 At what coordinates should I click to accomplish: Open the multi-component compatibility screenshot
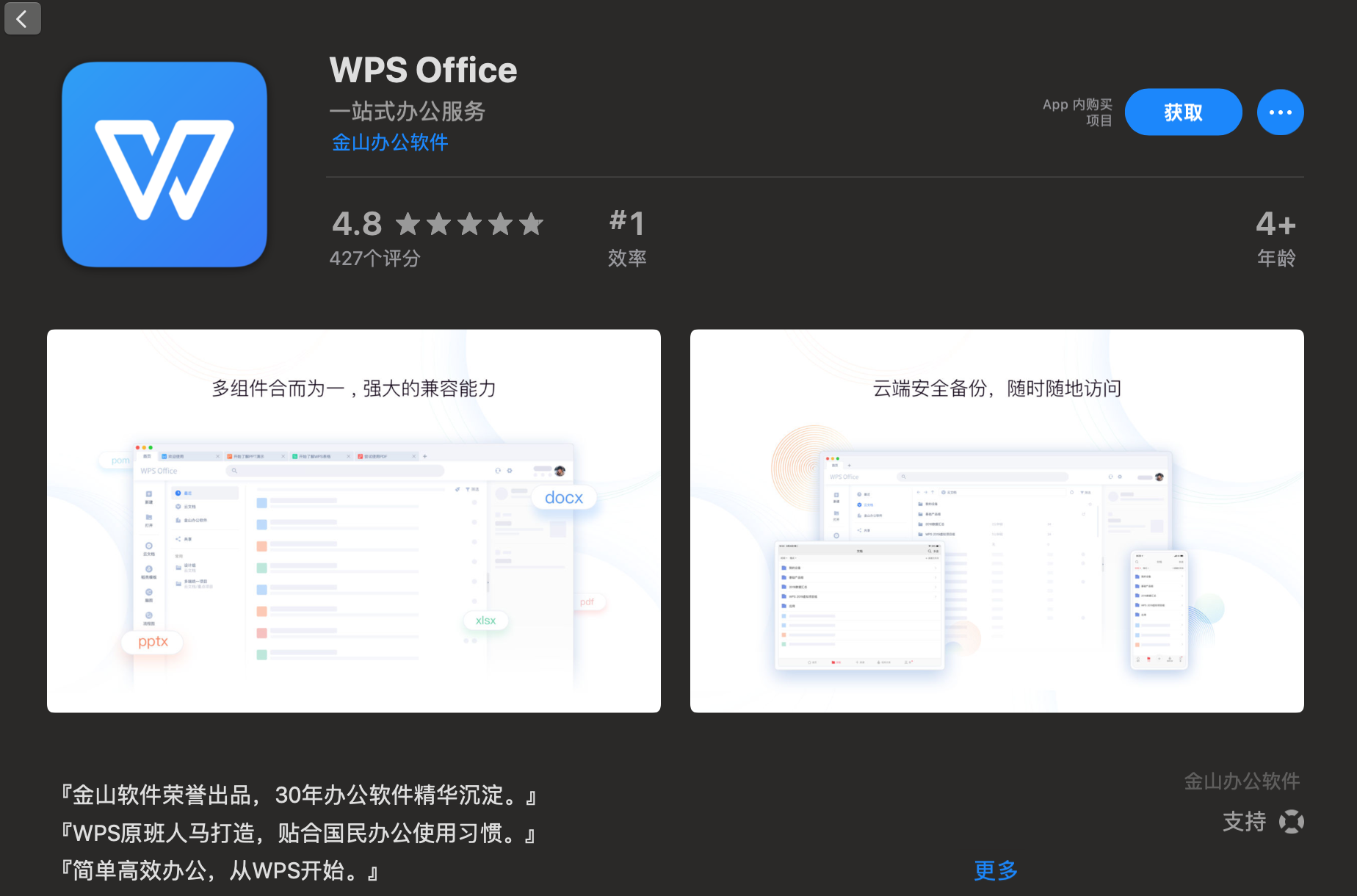354,521
